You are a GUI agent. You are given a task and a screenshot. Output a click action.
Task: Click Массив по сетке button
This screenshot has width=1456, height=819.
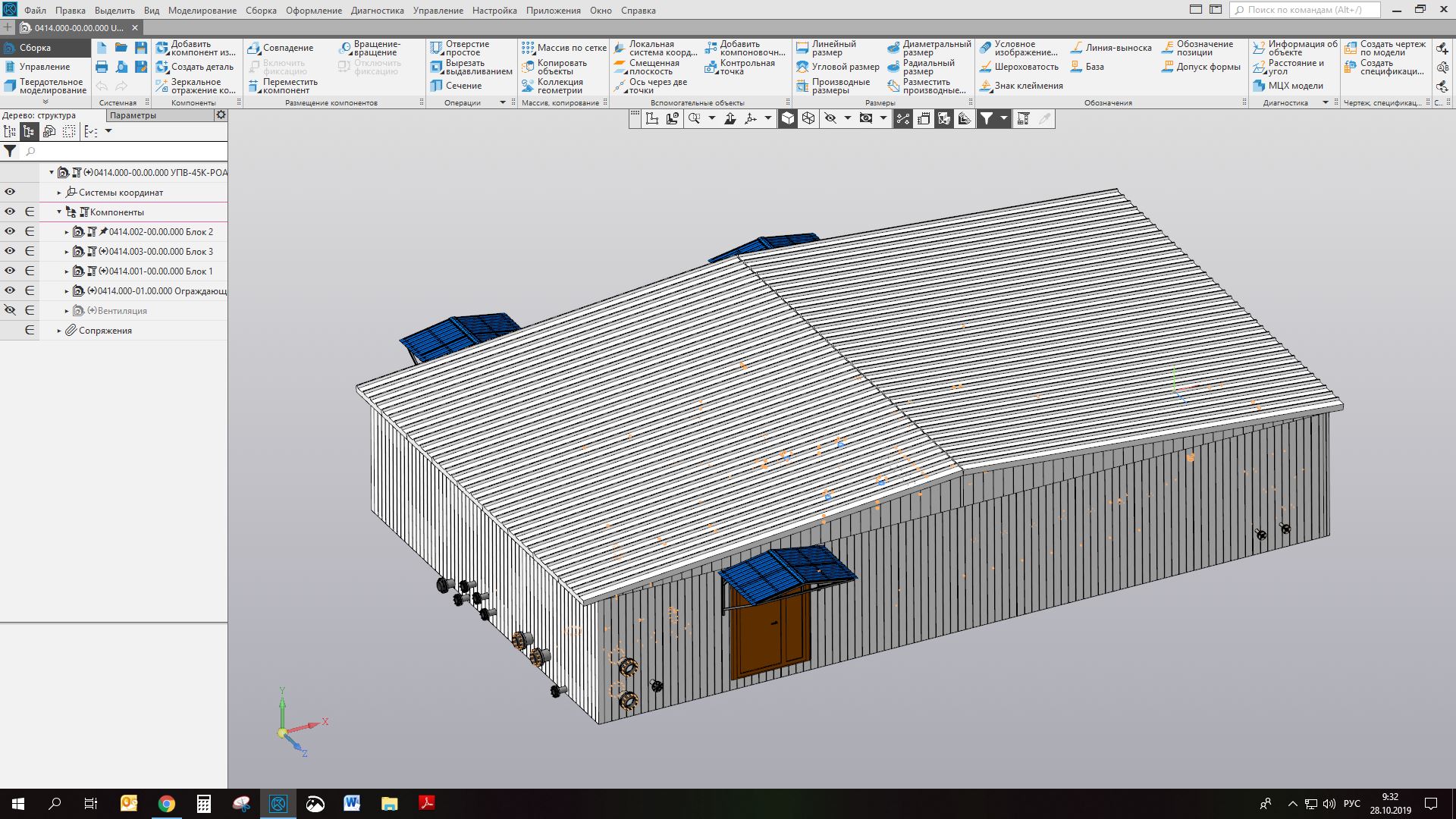(564, 48)
